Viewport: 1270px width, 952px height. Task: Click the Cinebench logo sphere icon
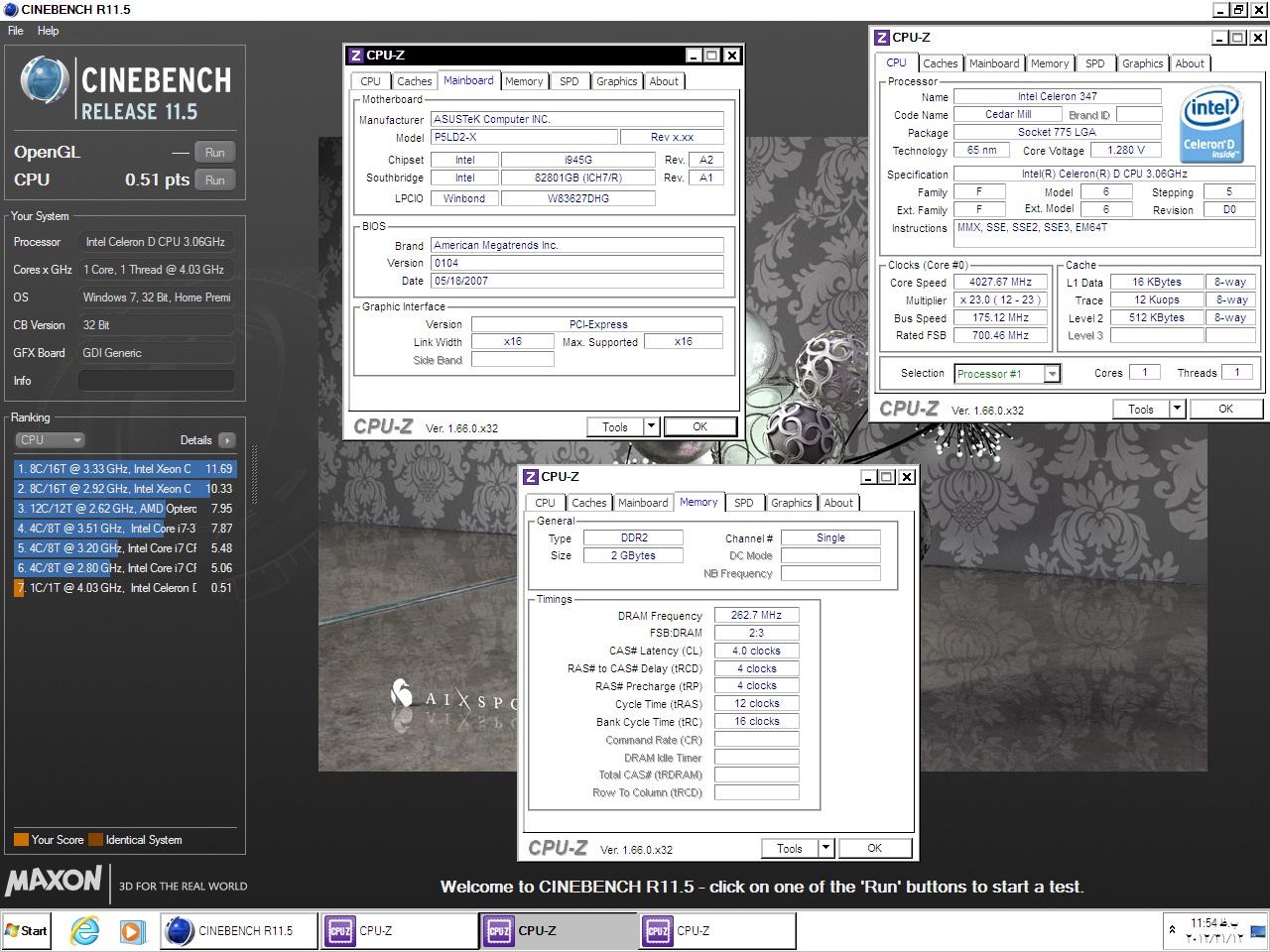pyautogui.click(x=44, y=81)
